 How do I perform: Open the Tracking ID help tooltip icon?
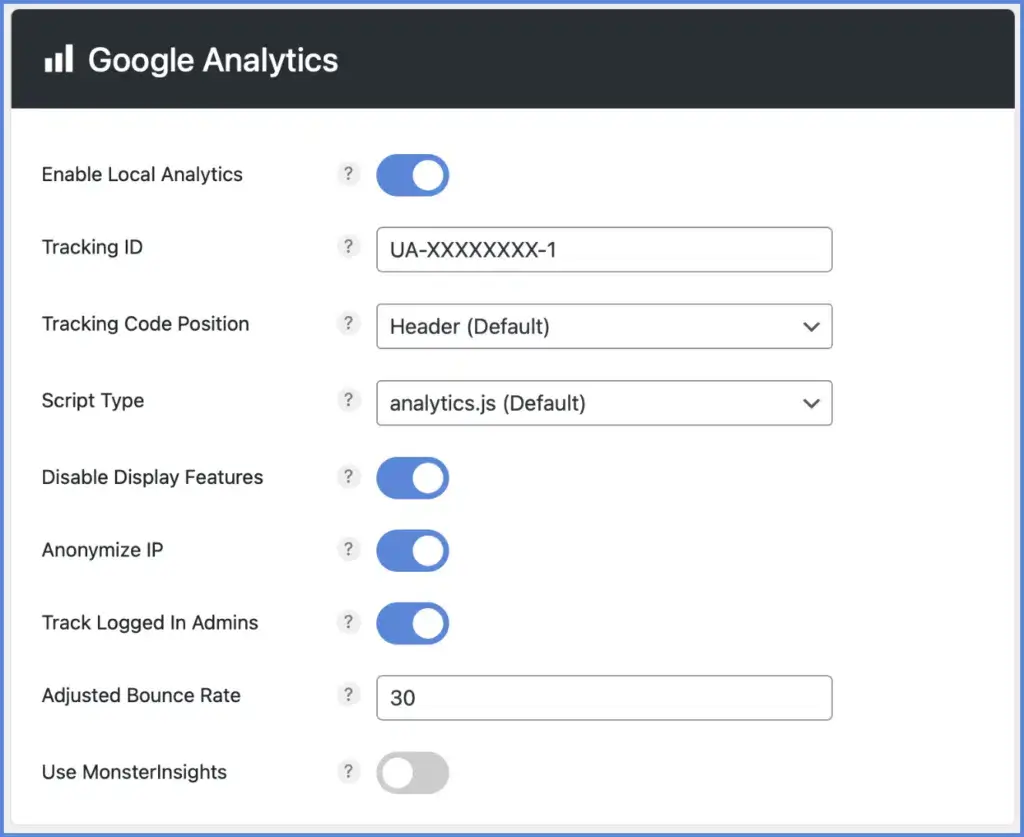(348, 247)
